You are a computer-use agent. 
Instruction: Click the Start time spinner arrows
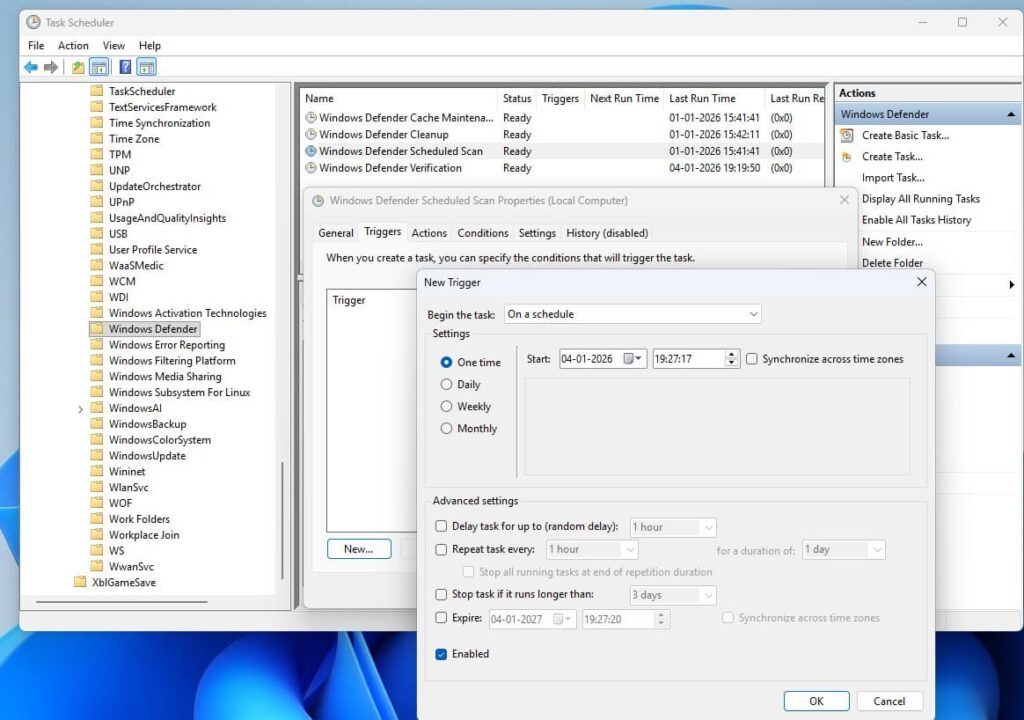coord(731,359)
